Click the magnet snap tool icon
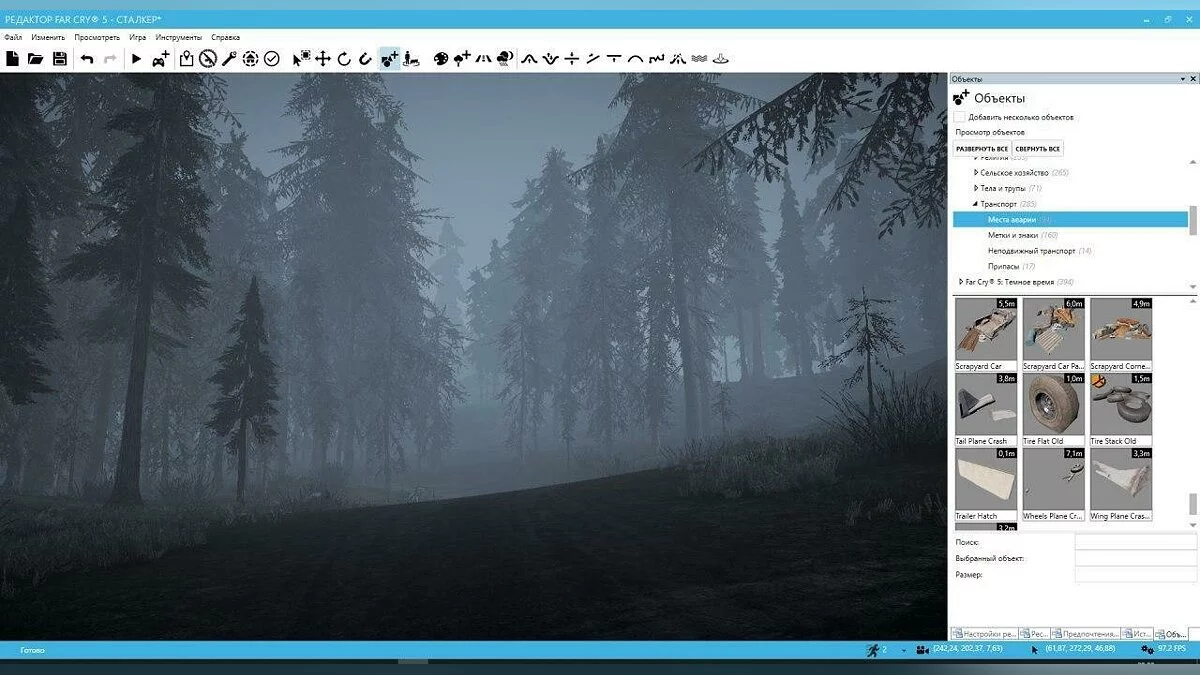The height and width of the screenshot is (675, 1200). (365, 59)
